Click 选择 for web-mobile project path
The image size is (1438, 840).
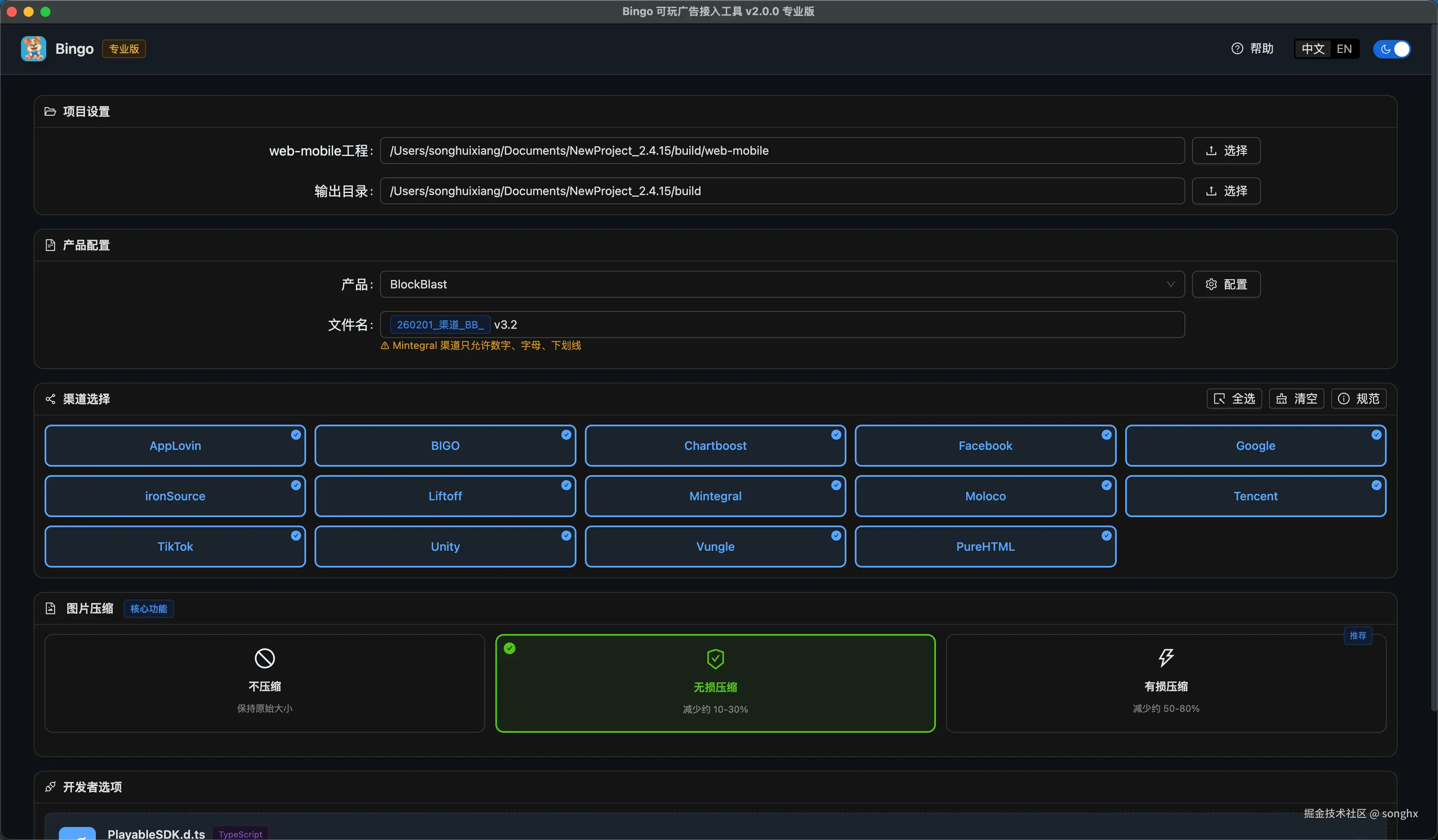[1226, 151]
